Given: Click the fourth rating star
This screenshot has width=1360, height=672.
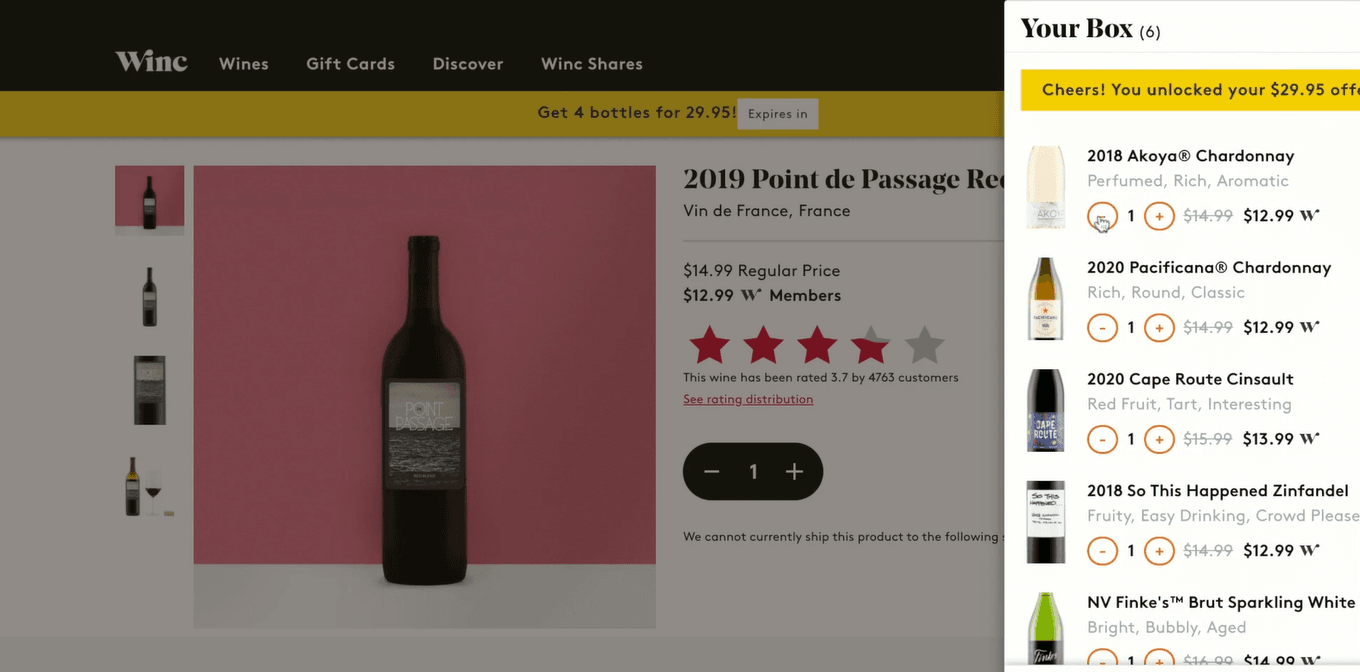Looking at the screenshot, I should pyautogui.click(x=870, y=345).
